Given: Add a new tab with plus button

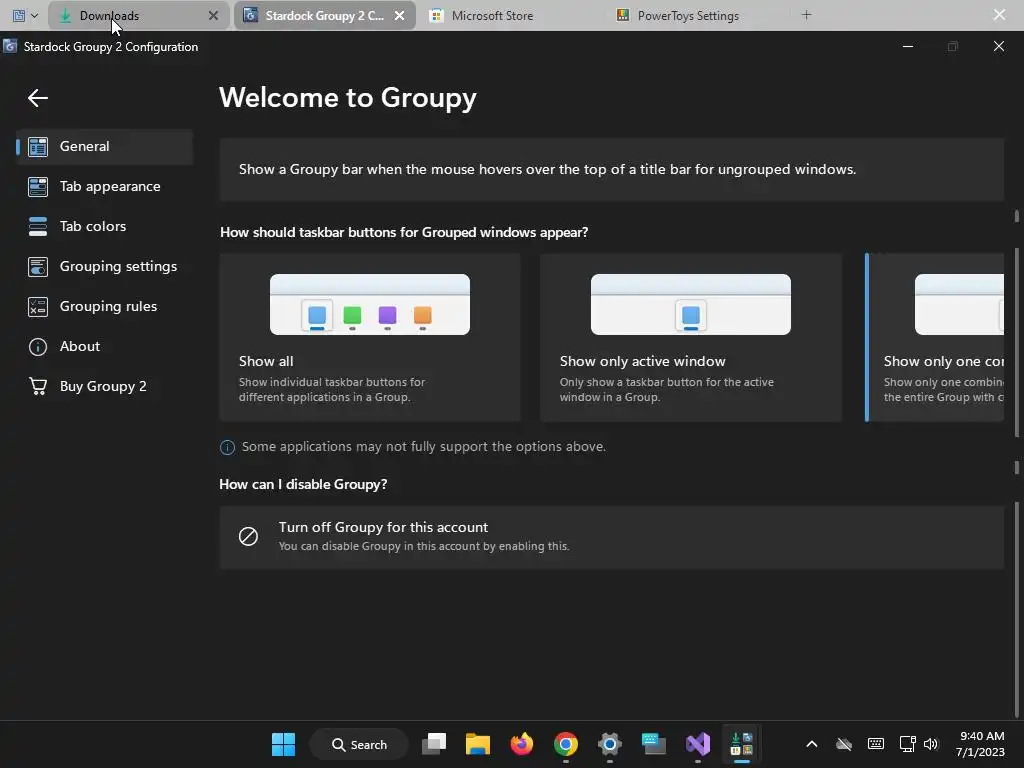Looking at the screenshot, I should pos(807,15).
